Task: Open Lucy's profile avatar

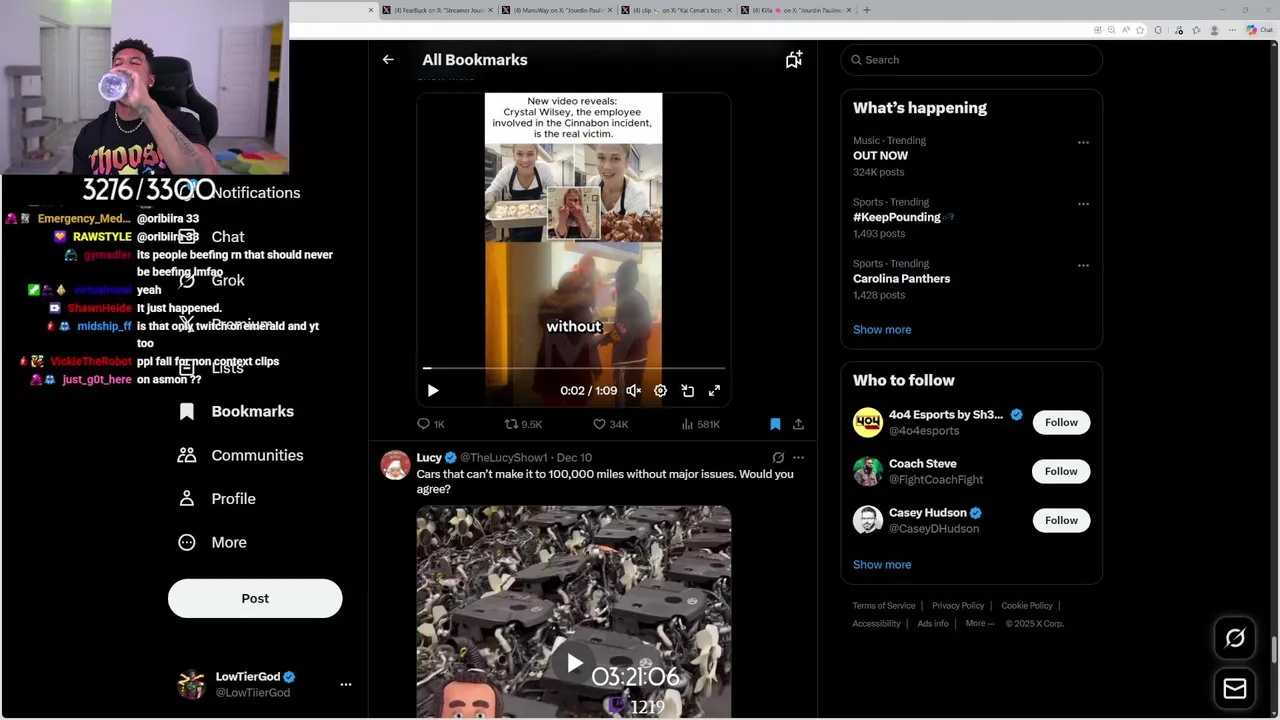Action: click(x=396, y=465)
